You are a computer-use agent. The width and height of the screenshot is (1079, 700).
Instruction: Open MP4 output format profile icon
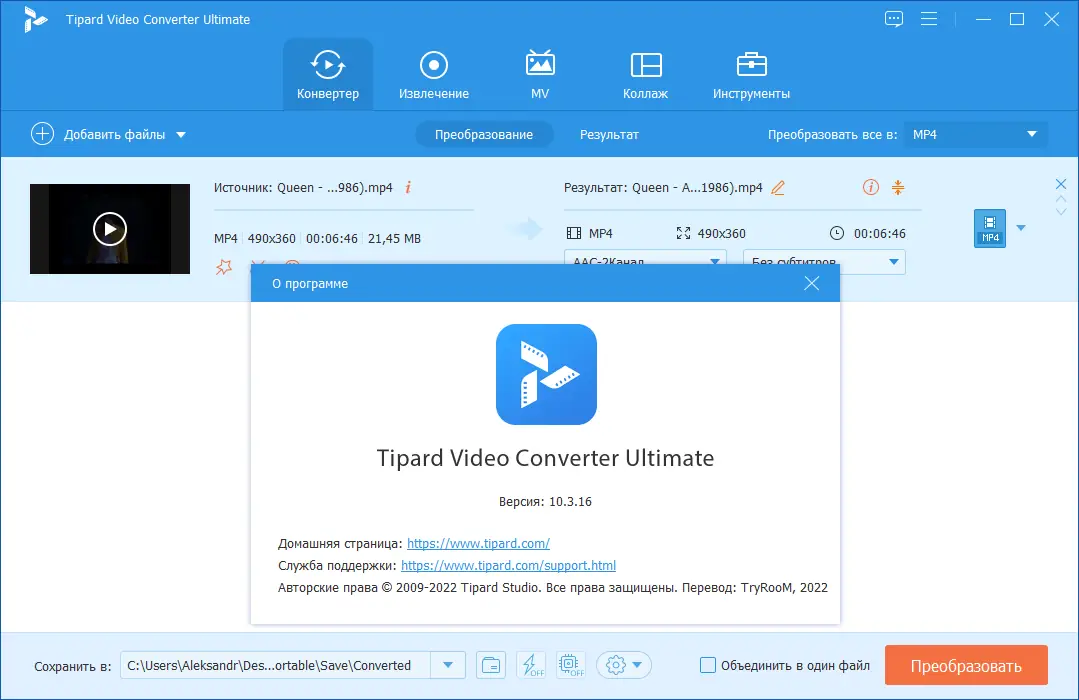990,229
